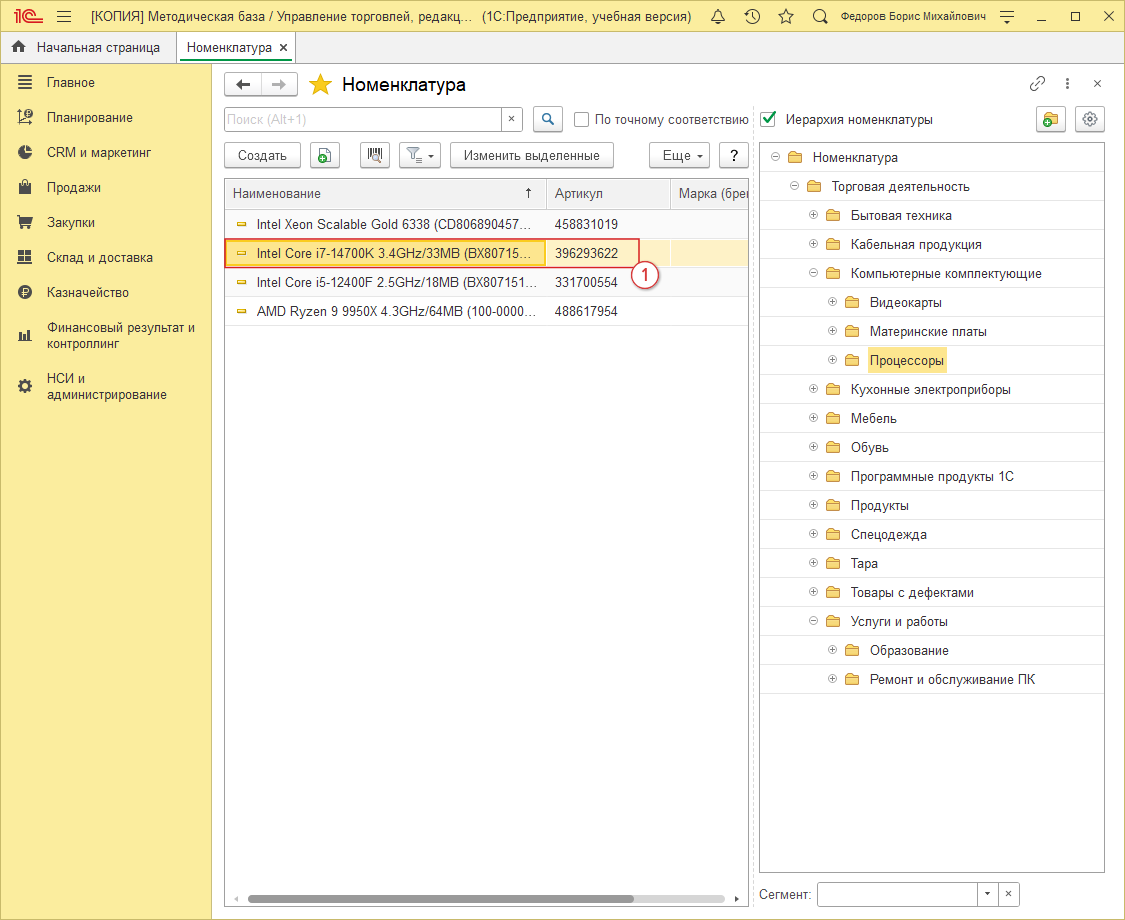Uncheck Иерархия номенклатуры checkbox
1125x920 pixels.
click(769, 120)
